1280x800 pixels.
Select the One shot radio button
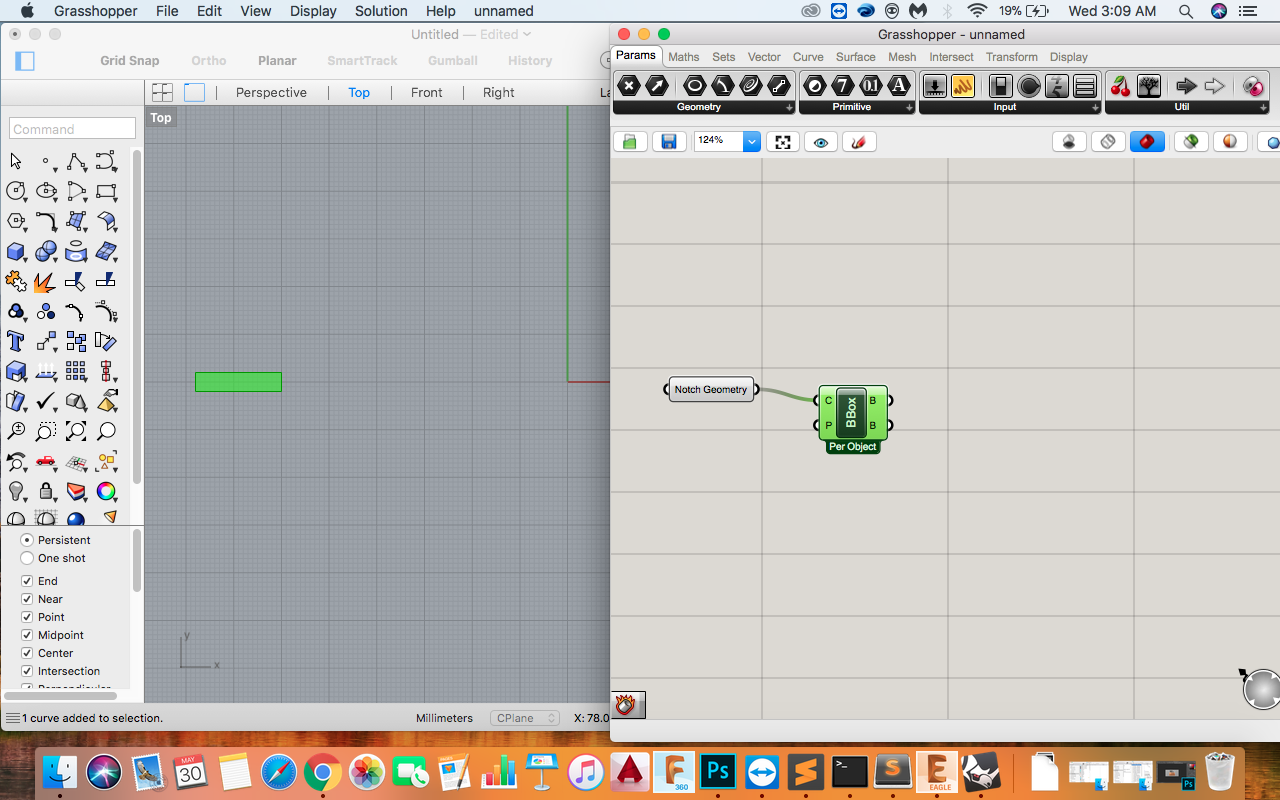[x=27, y=558]
